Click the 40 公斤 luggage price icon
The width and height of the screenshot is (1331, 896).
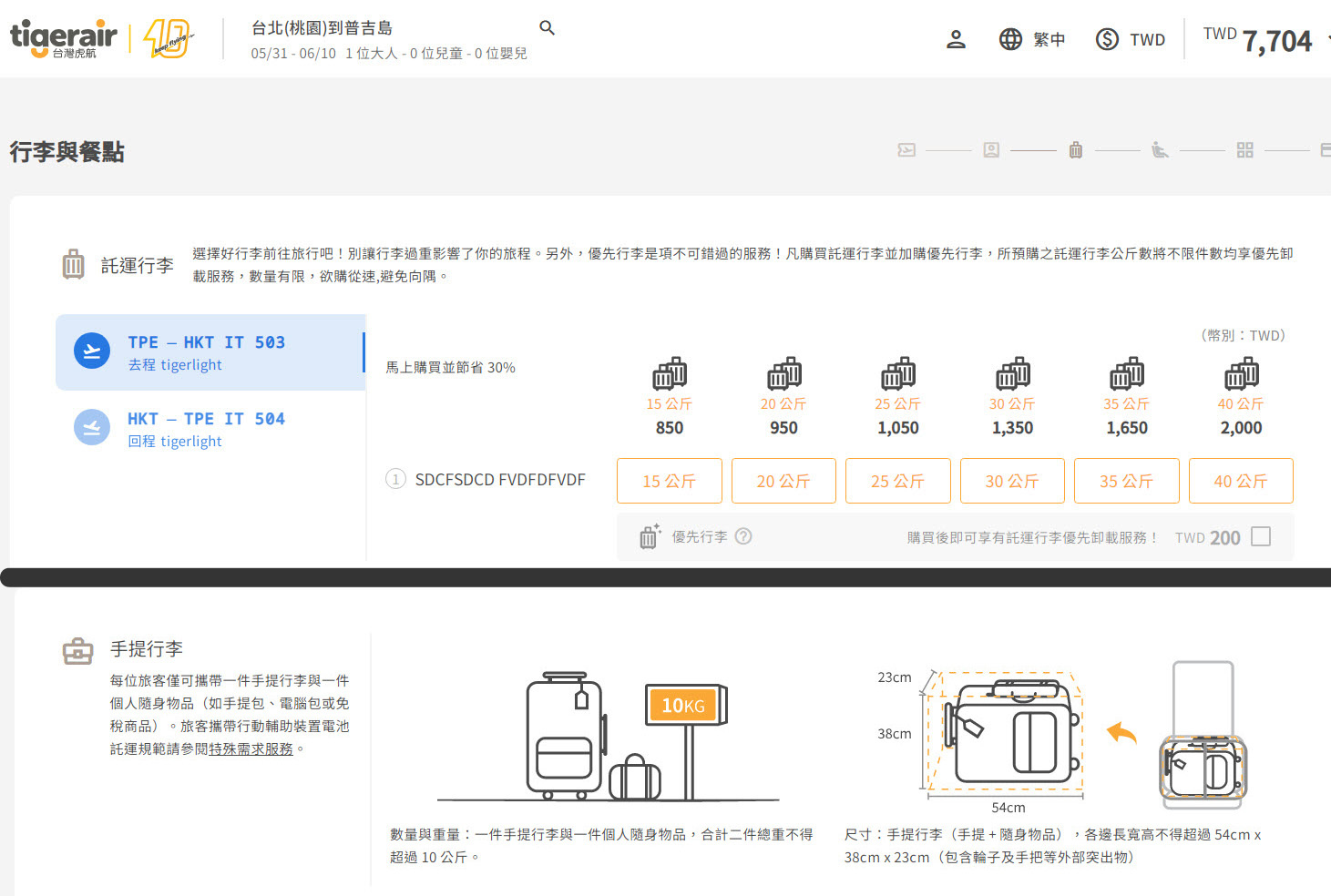click(x=1241, y=373)
